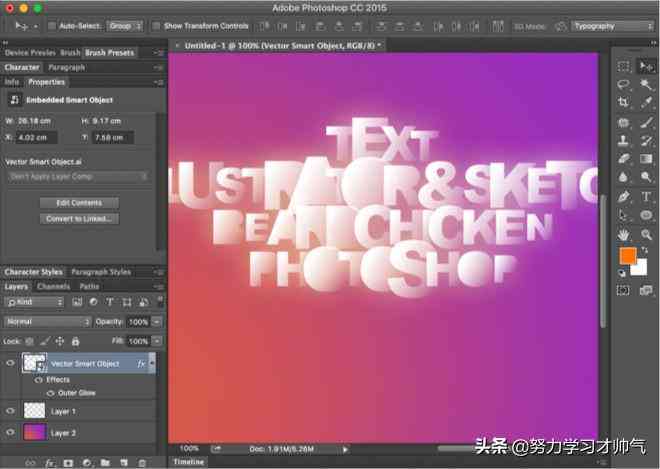This screenshot has width=660, height=469.
Task: Open the Opacity slider arrow
Action: point(156,322)
